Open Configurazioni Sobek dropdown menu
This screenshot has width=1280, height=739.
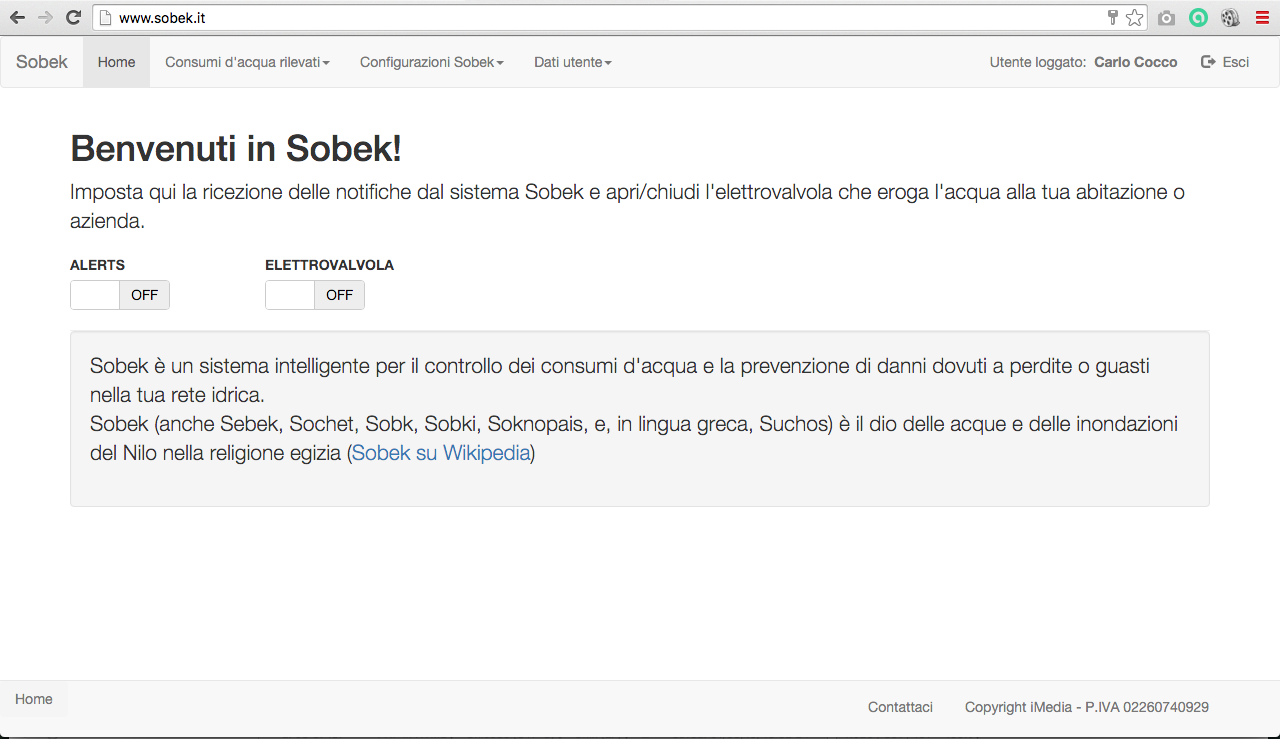click(432, 62)
